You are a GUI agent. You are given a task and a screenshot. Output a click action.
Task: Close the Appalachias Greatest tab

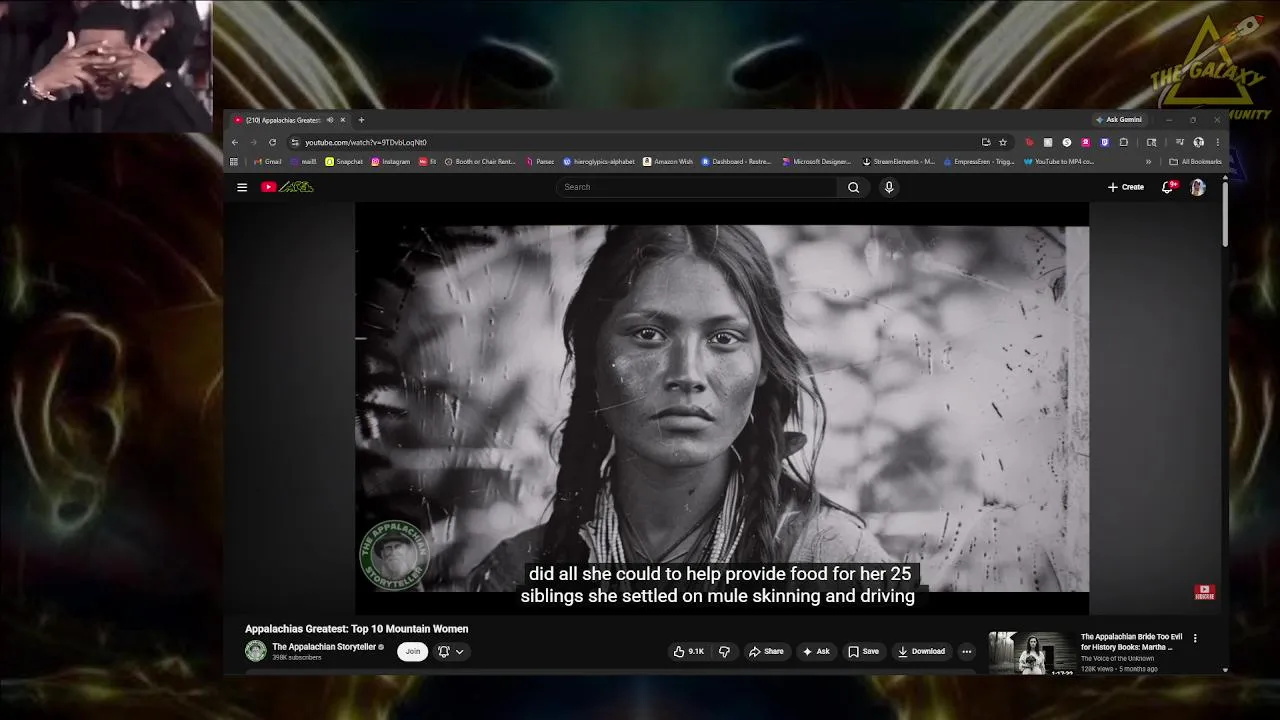tap(343, 120)
